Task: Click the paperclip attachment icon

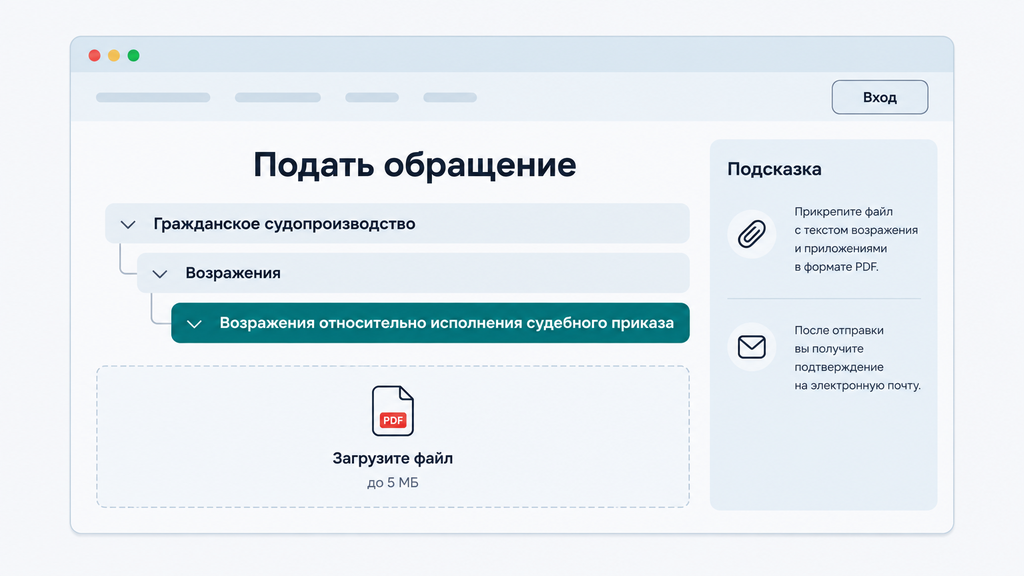Action: [752, 234]
